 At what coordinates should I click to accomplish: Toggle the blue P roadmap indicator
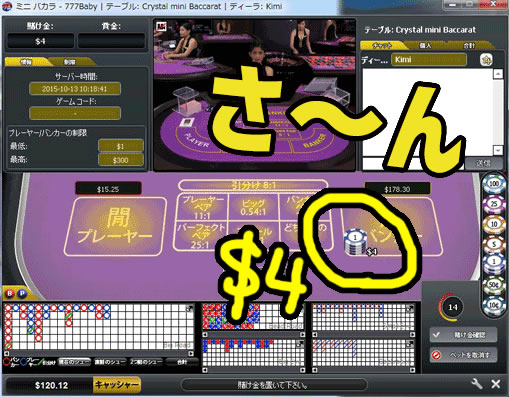[x=22, y=293]
